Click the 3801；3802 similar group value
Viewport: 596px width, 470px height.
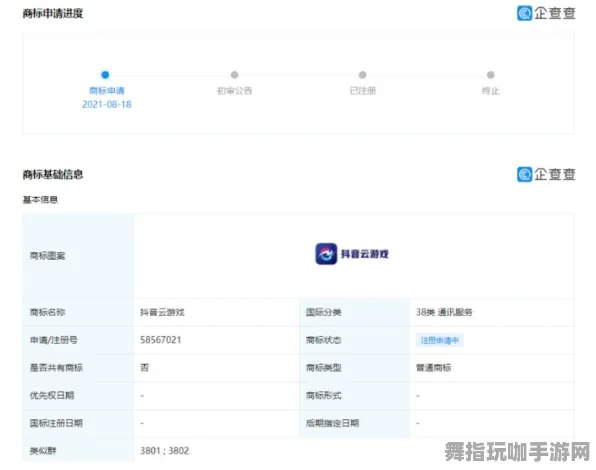[165, 451]
